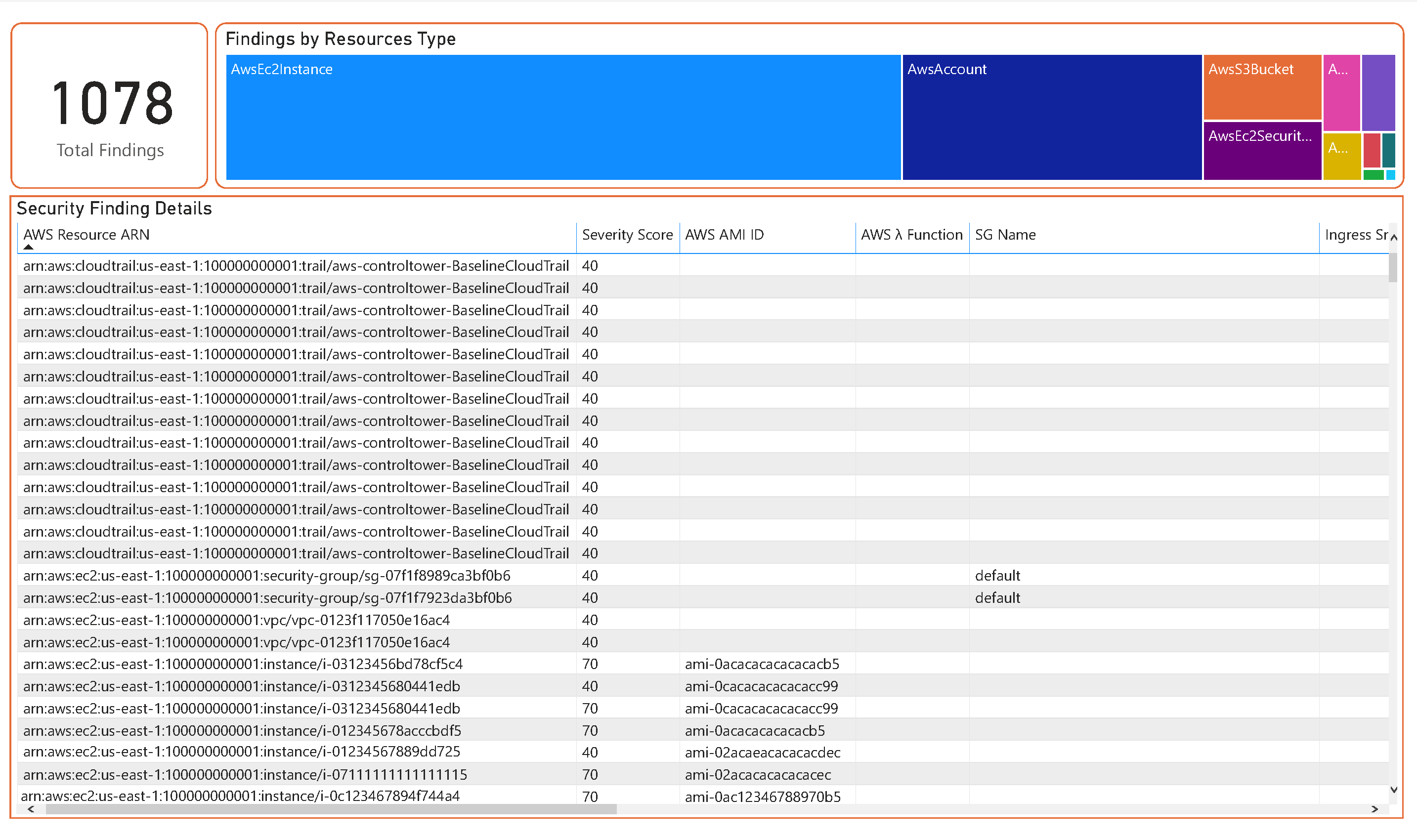Click the AWS λ Function header
1417x840 pixels.
(911, 235)
